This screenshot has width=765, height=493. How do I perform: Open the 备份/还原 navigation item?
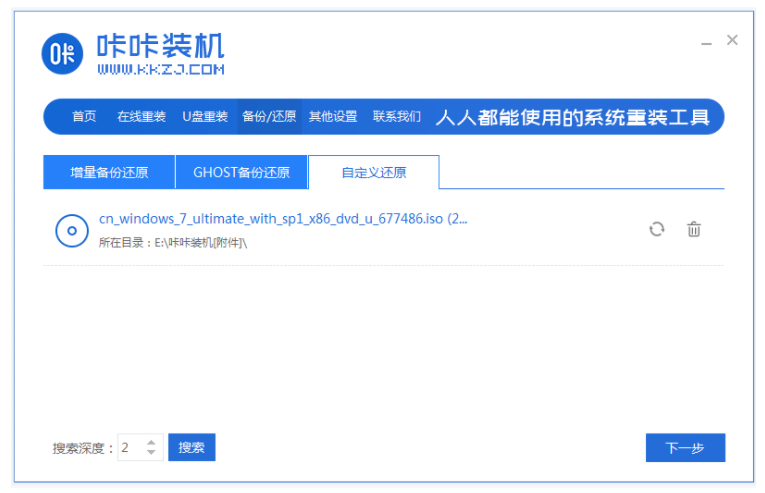tap(269, 117)
